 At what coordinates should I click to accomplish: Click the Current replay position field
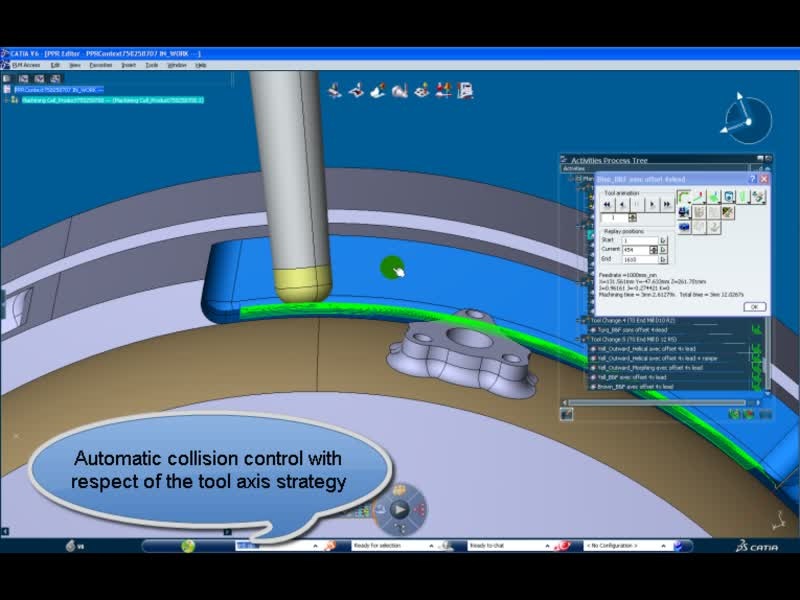tap(635, 250)
